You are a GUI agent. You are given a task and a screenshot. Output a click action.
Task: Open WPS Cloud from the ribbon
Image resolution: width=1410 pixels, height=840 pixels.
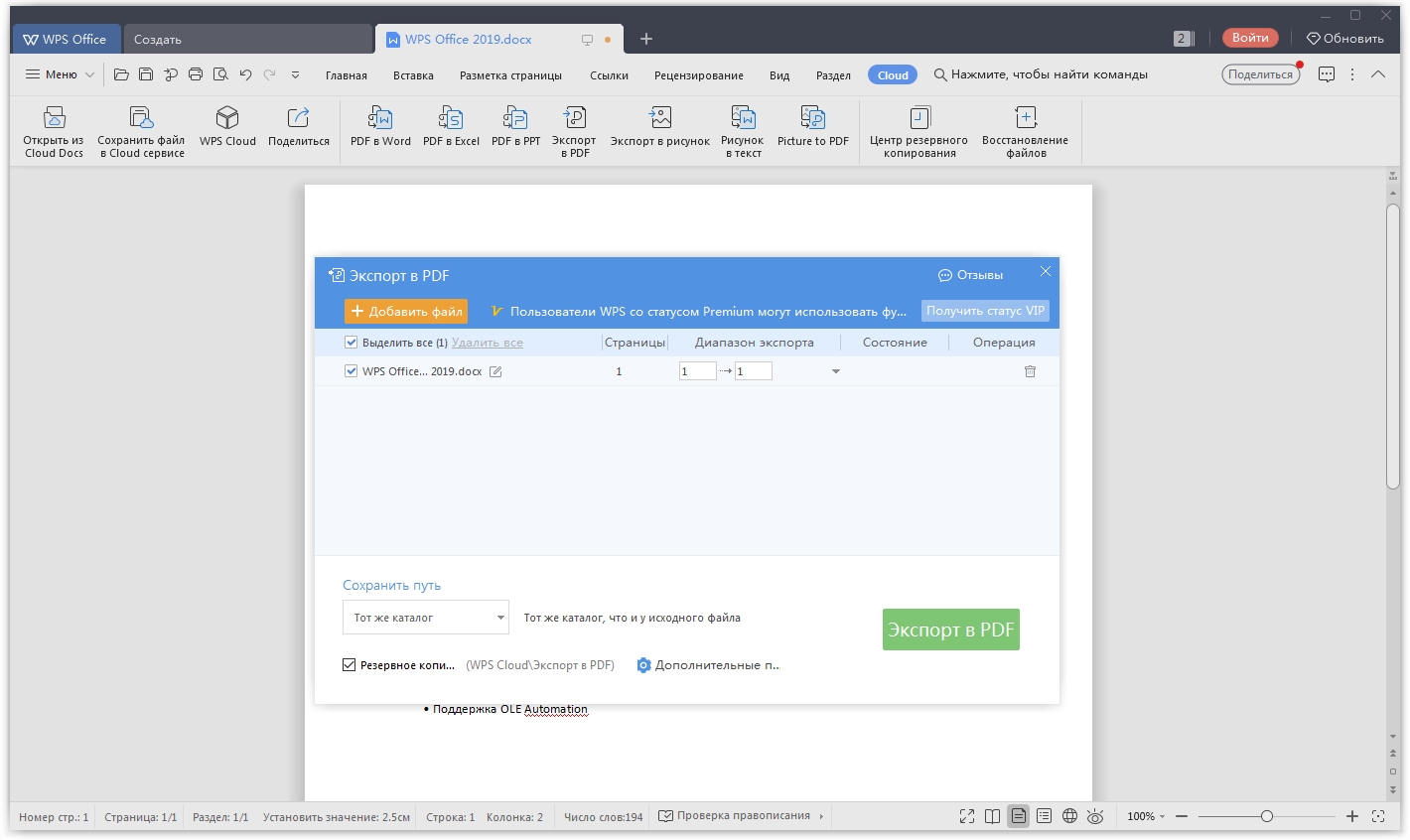(x=227, y=127)
